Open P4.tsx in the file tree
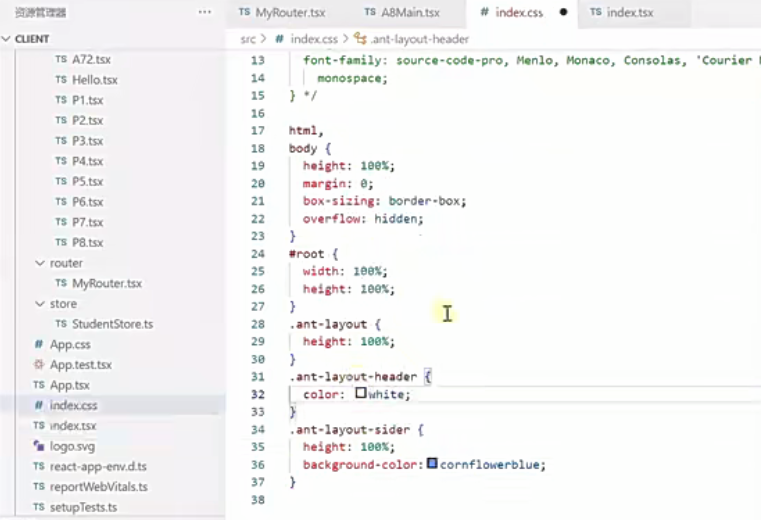The image size is (761, 520). [x=87, y=161]
